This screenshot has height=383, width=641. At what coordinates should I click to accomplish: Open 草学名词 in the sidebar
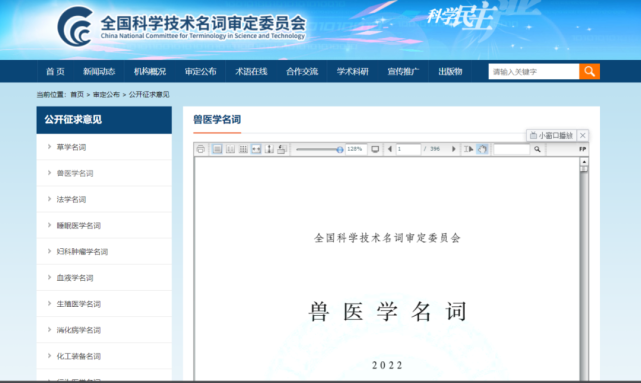click(x=71, y=147)
